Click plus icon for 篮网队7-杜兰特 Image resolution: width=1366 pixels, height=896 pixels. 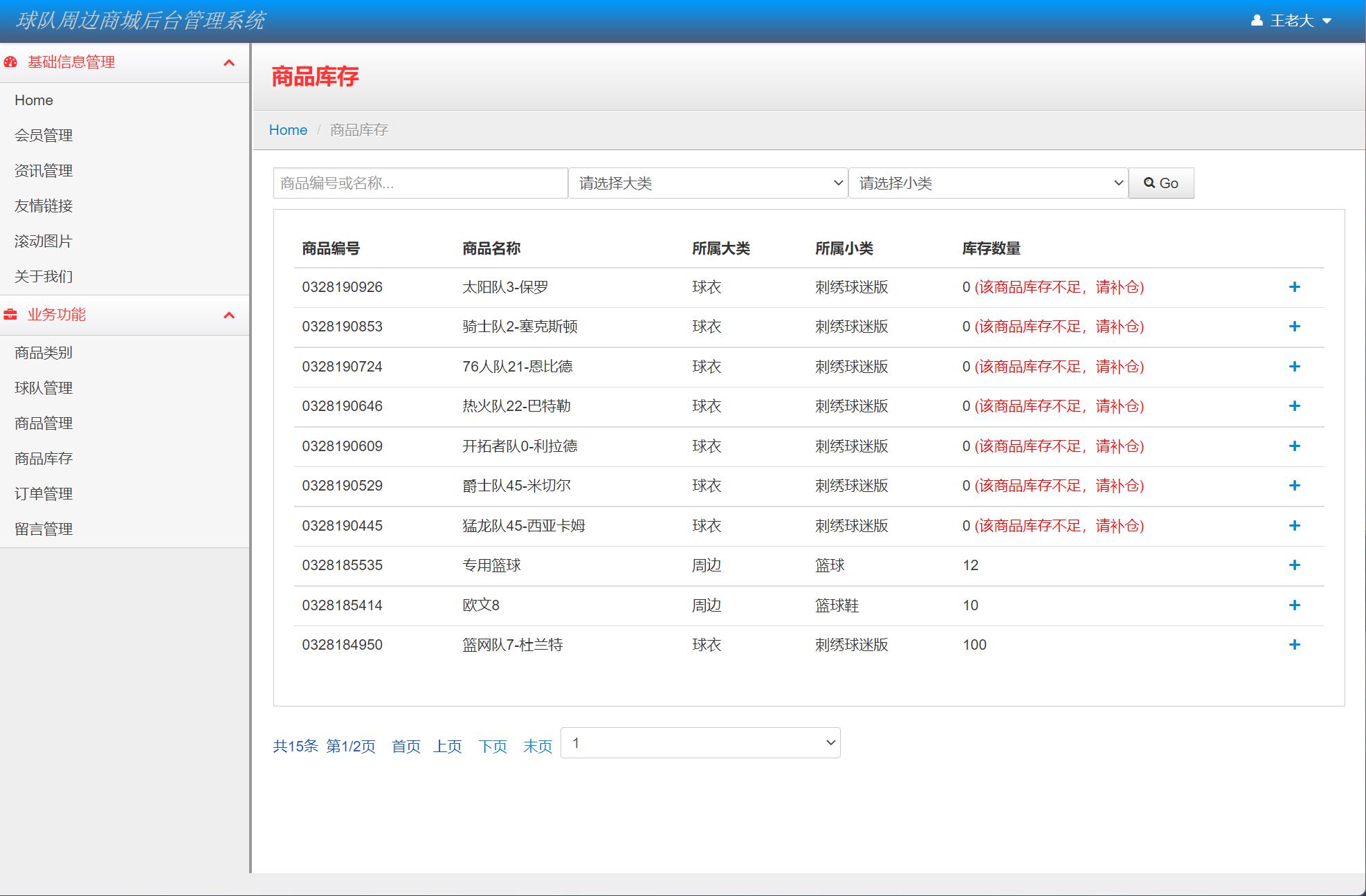point(1294,645)
